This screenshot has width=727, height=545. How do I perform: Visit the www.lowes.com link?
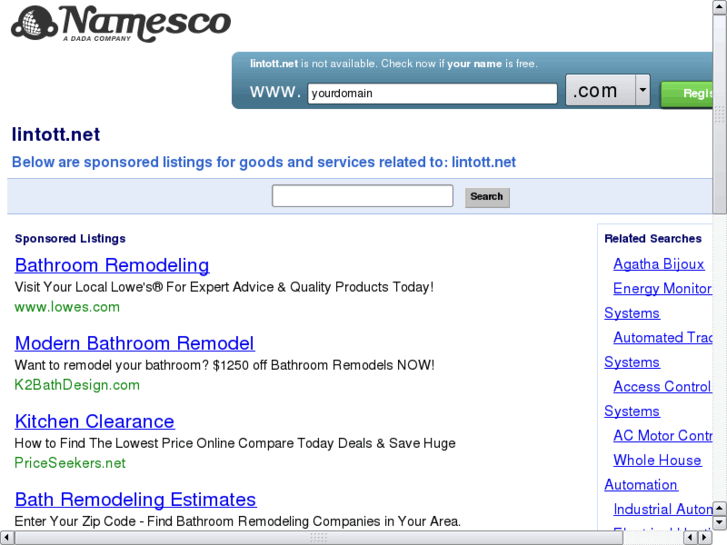(67, 307)
